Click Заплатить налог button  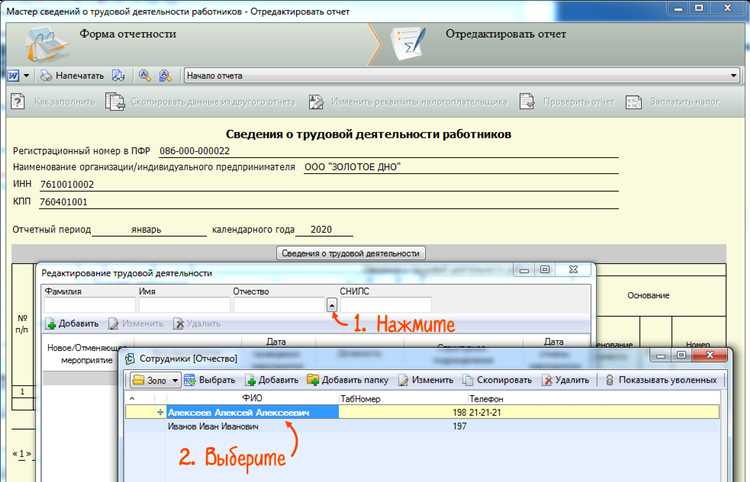pos(673,101)
